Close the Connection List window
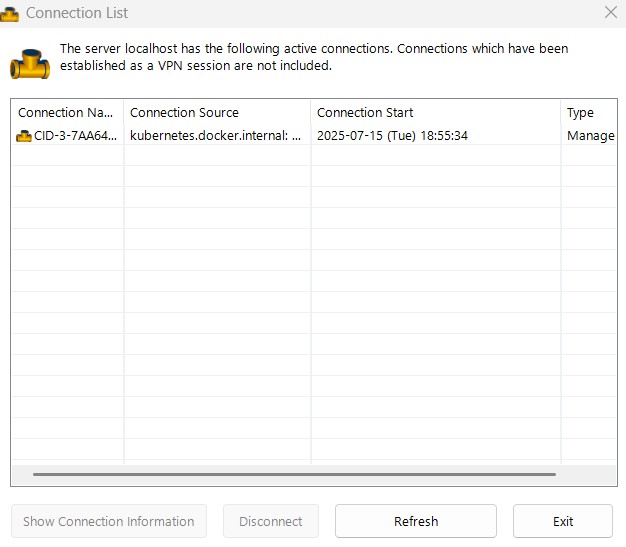Viewport: 626px width, 547px height. point(611,12)
